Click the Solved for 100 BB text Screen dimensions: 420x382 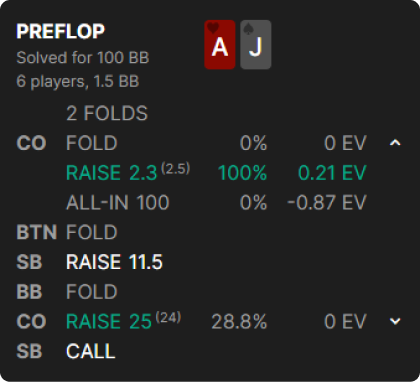click(x=83, y=58)
